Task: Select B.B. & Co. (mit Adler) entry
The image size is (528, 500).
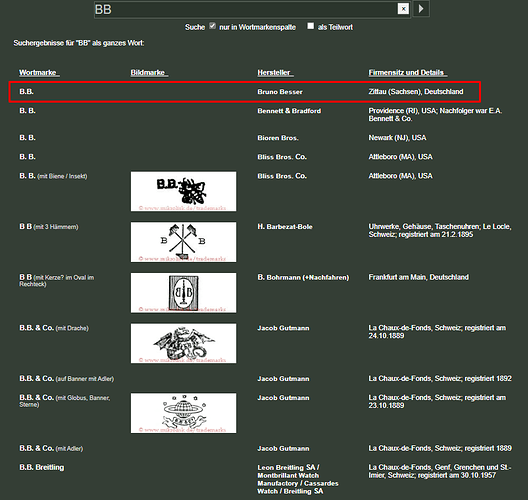Action: pyautogui.click(x=51, y=448)
